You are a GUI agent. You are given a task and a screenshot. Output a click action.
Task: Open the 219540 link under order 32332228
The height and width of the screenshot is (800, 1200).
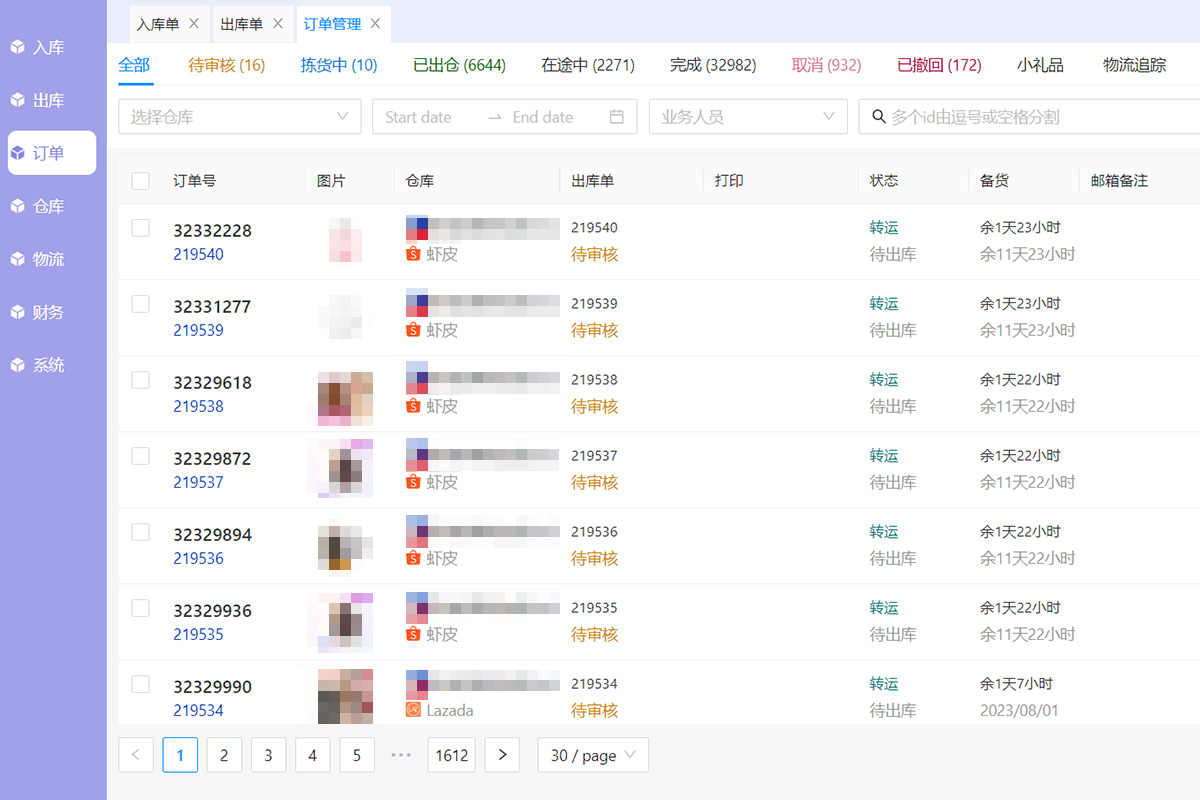198,254
